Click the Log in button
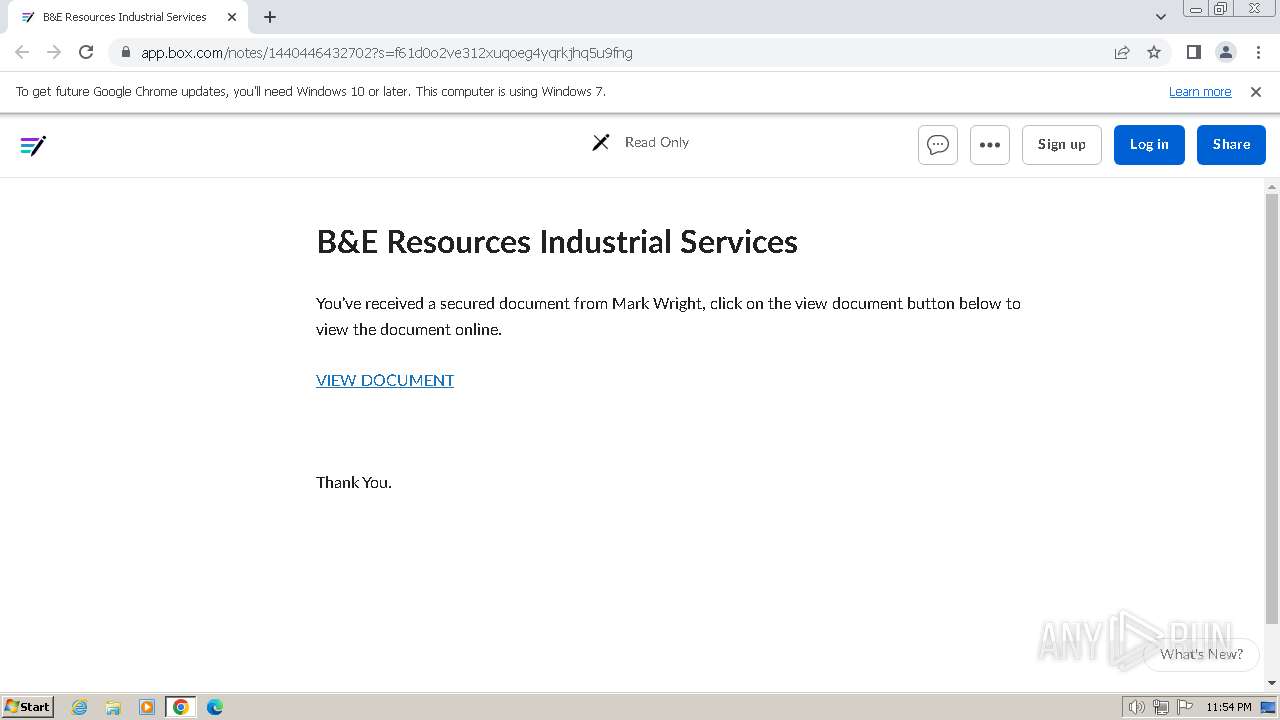Image resolution: width=1280 pixels, height=720 pixels. 1149,145
